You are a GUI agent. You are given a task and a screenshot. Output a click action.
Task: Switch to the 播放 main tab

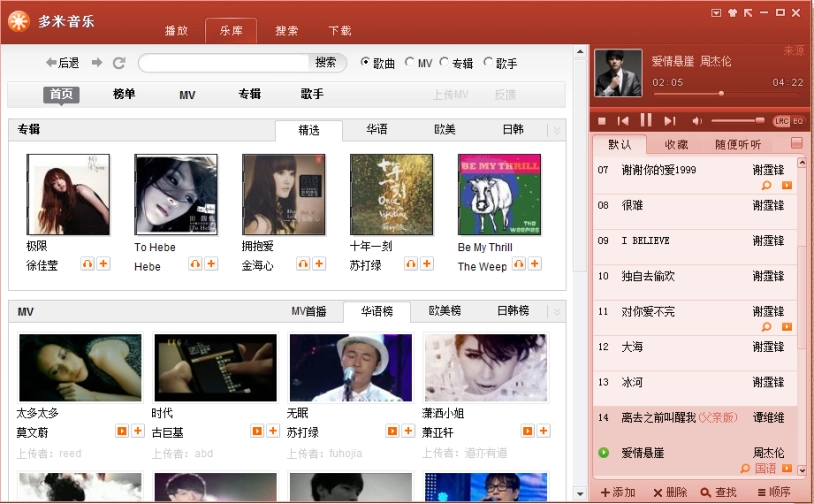pyautogui.click(x=177, y=31)
